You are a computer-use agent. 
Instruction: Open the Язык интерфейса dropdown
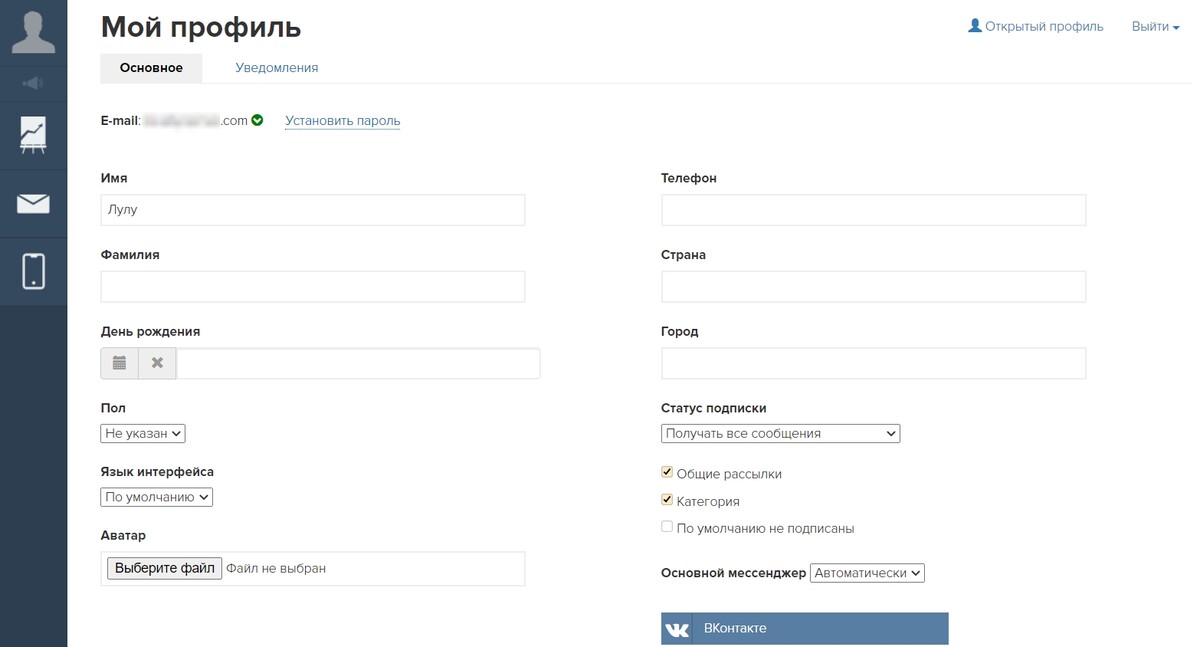157,497
